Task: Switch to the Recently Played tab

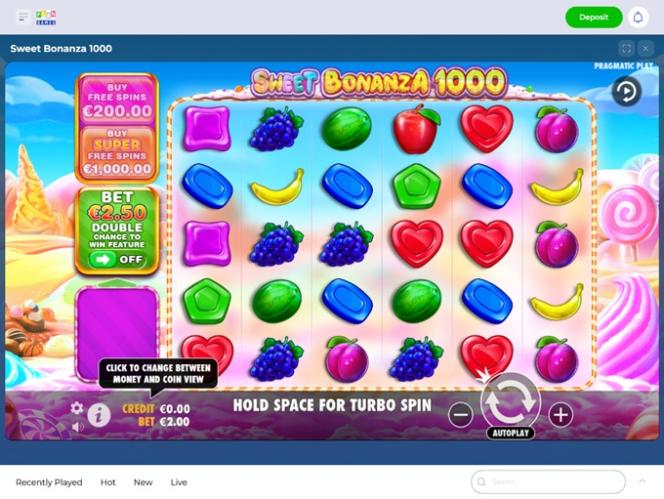Action: (x=49, y=482)
